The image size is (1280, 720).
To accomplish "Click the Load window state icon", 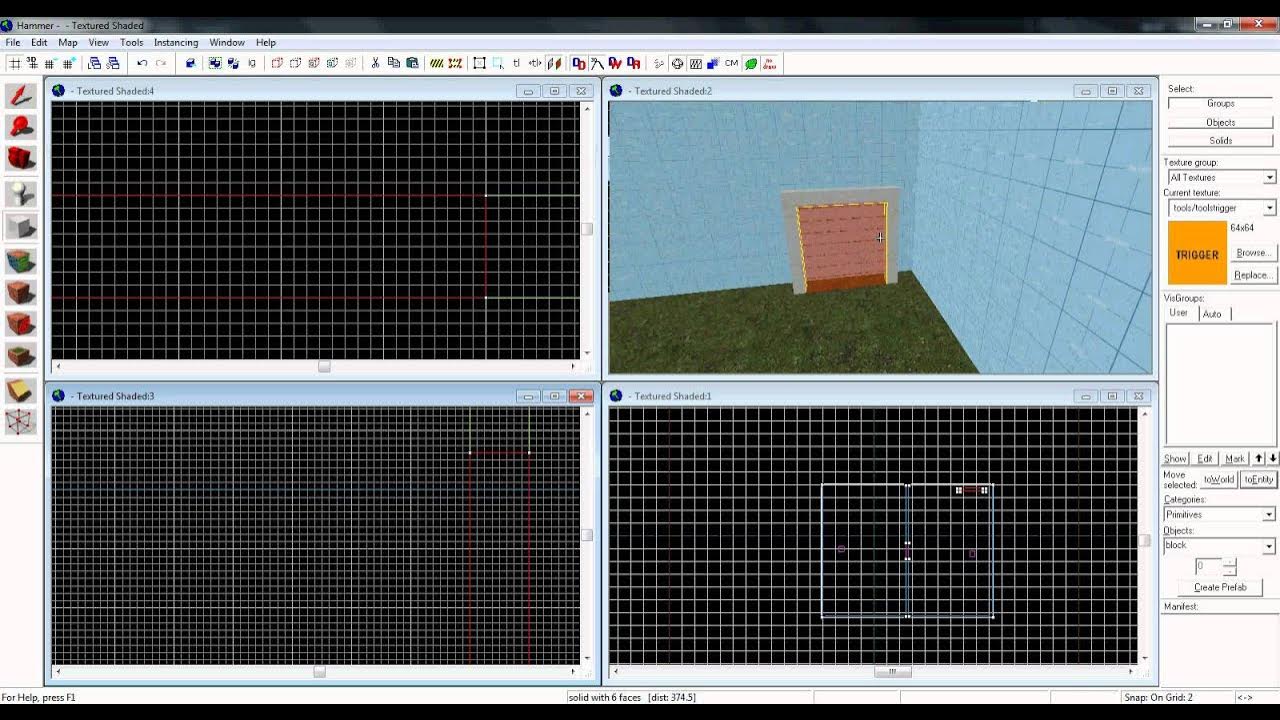I will tap(94, 63).
